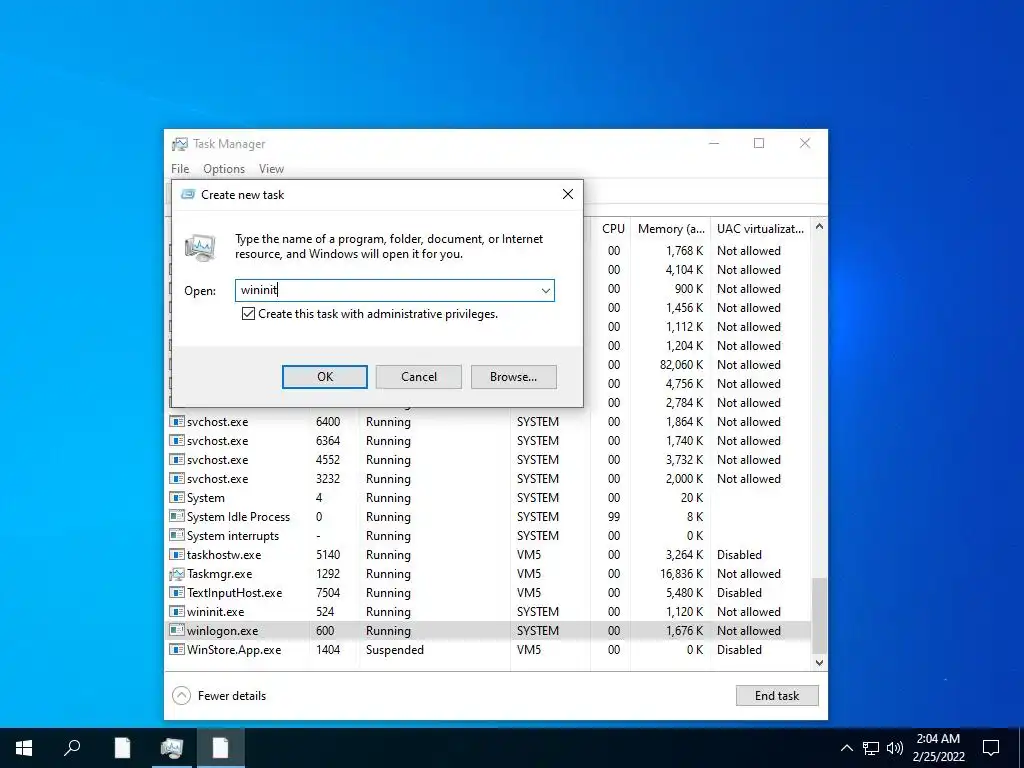Expand the Open combo box dropdown arrow
Screen dimensions: 1024x768
coord(546,291)
